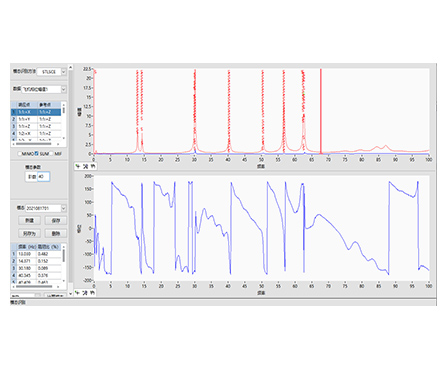Image resolution: width=446 pixels, height=369 pixels.
Task: Select the pan hand tool on the phase graph palette
Action: coord(93,293)
